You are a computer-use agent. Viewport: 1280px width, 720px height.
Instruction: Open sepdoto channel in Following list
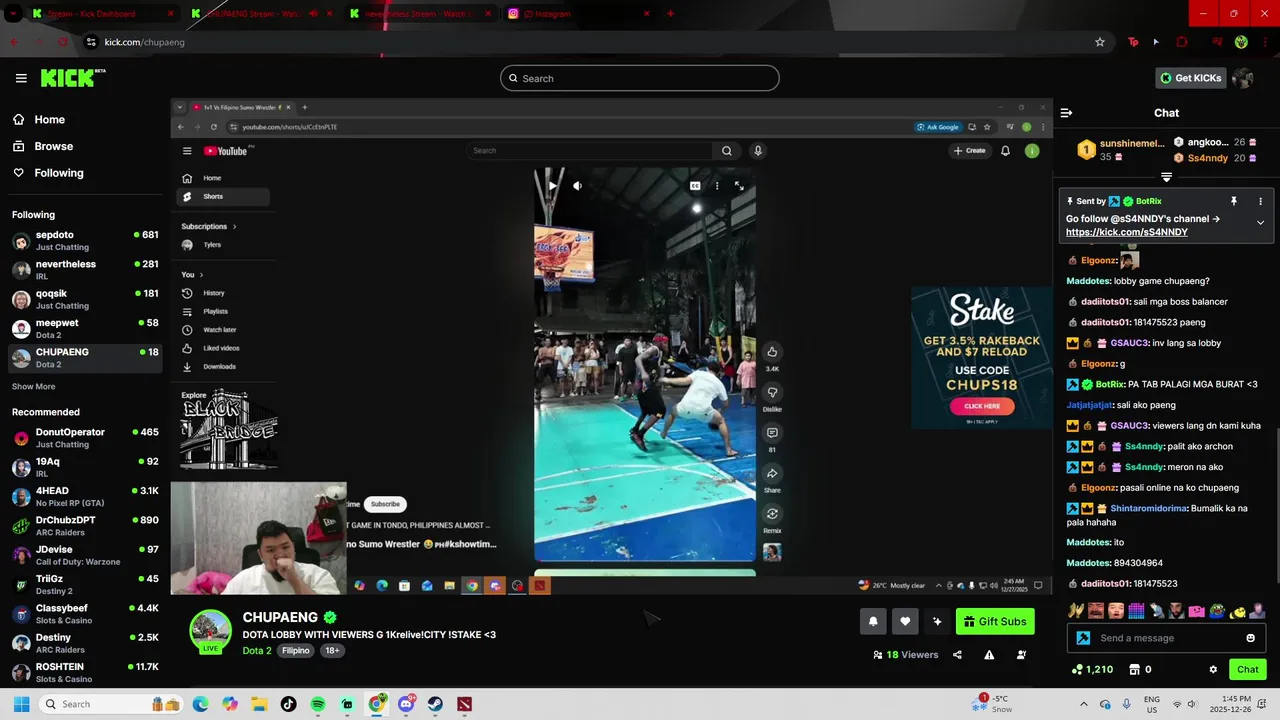point(85,240)
